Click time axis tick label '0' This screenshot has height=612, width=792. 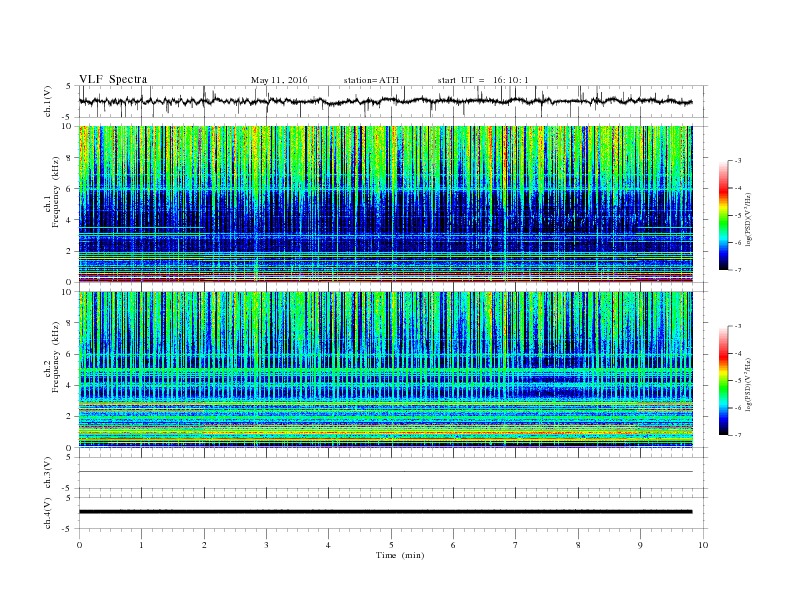pyautogui.click(x=79, y=545)
